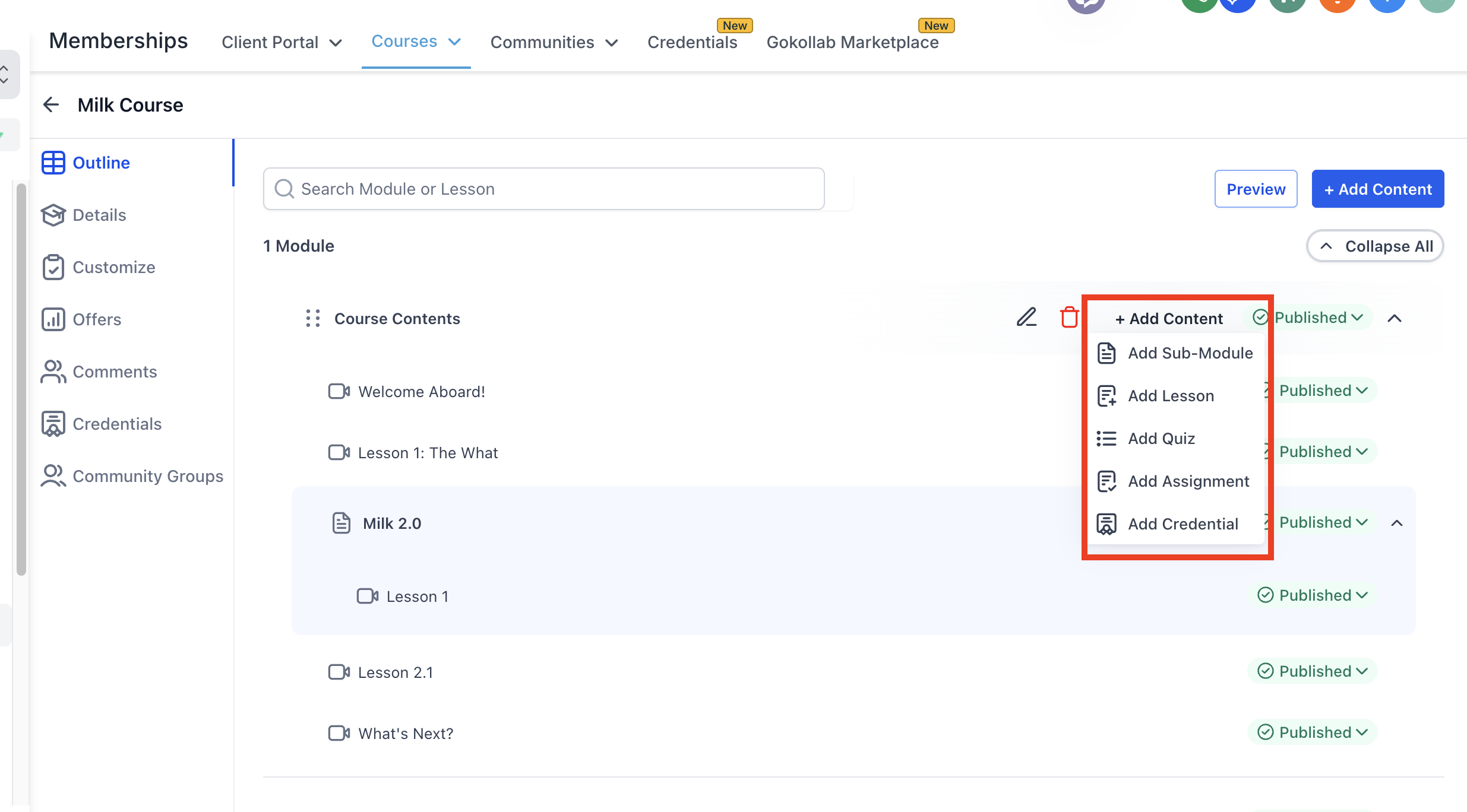Choose Add Quiz from the menu
The width and height of the screenshot is (1467, 812).
pyautogui.click(x=1161, y=439)
